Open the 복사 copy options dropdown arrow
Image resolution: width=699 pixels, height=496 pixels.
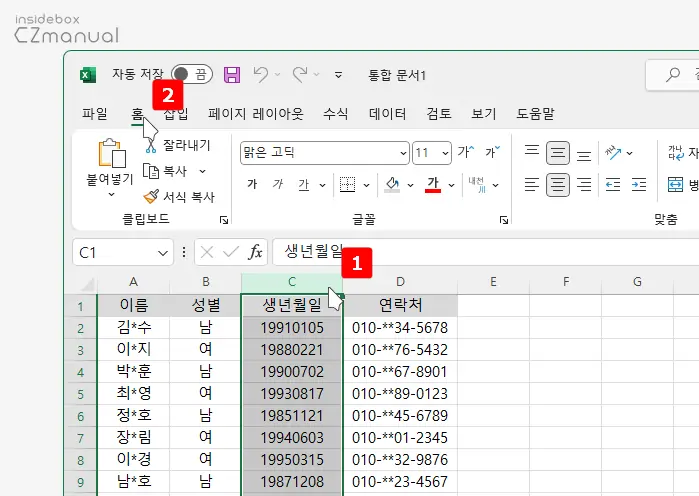coord(202,171)
